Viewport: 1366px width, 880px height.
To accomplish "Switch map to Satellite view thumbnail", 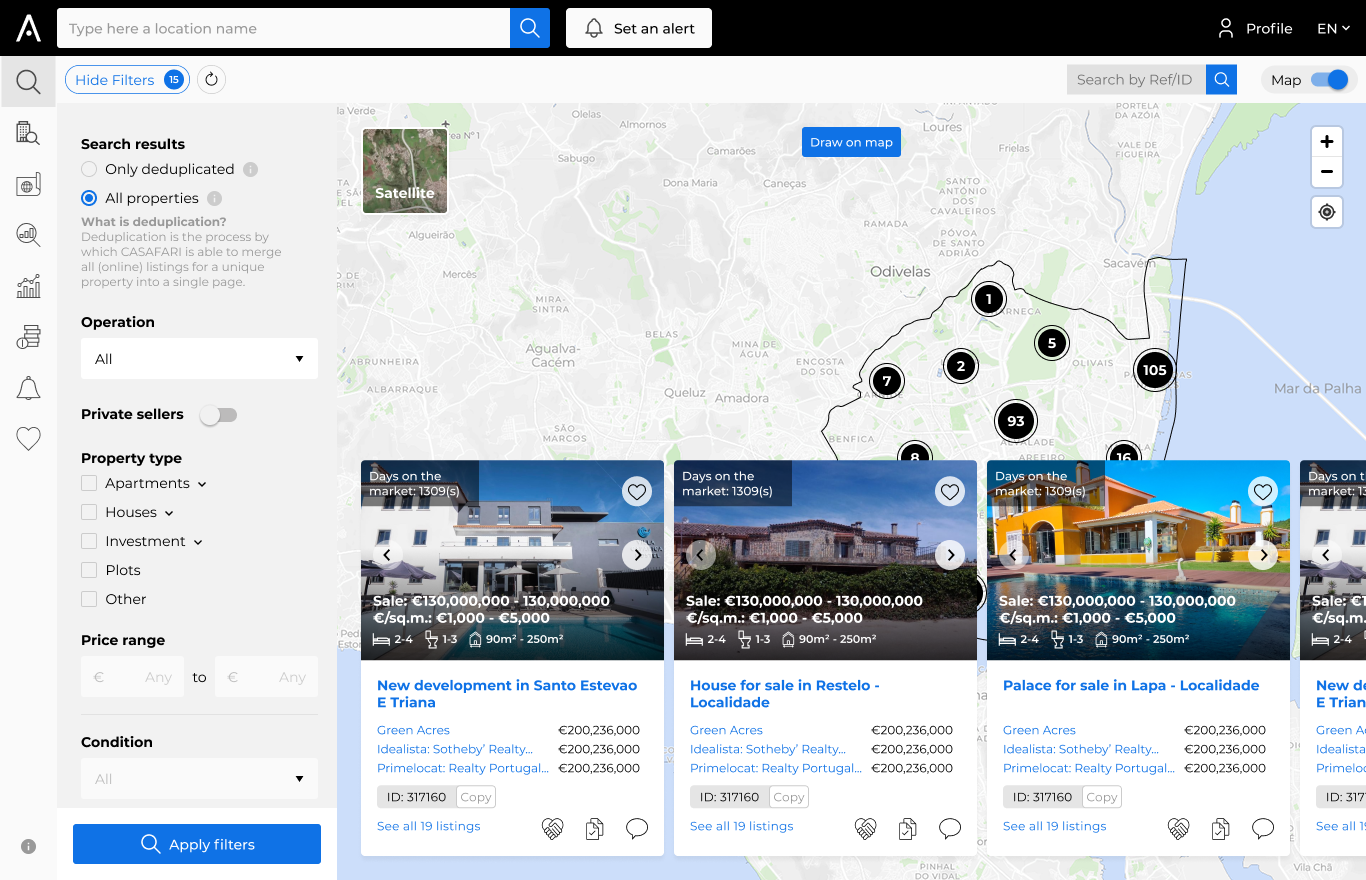I will pos(405,170).
